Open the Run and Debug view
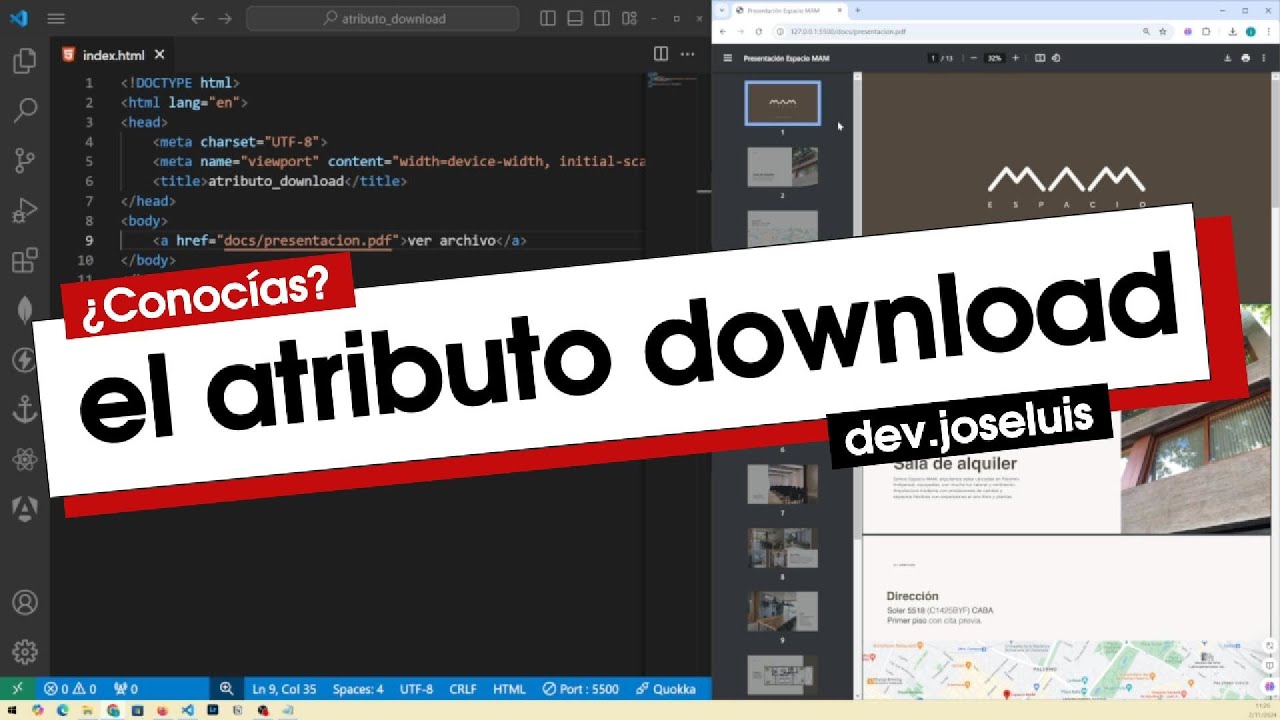The image size is (1280, 720). (24, 211)
